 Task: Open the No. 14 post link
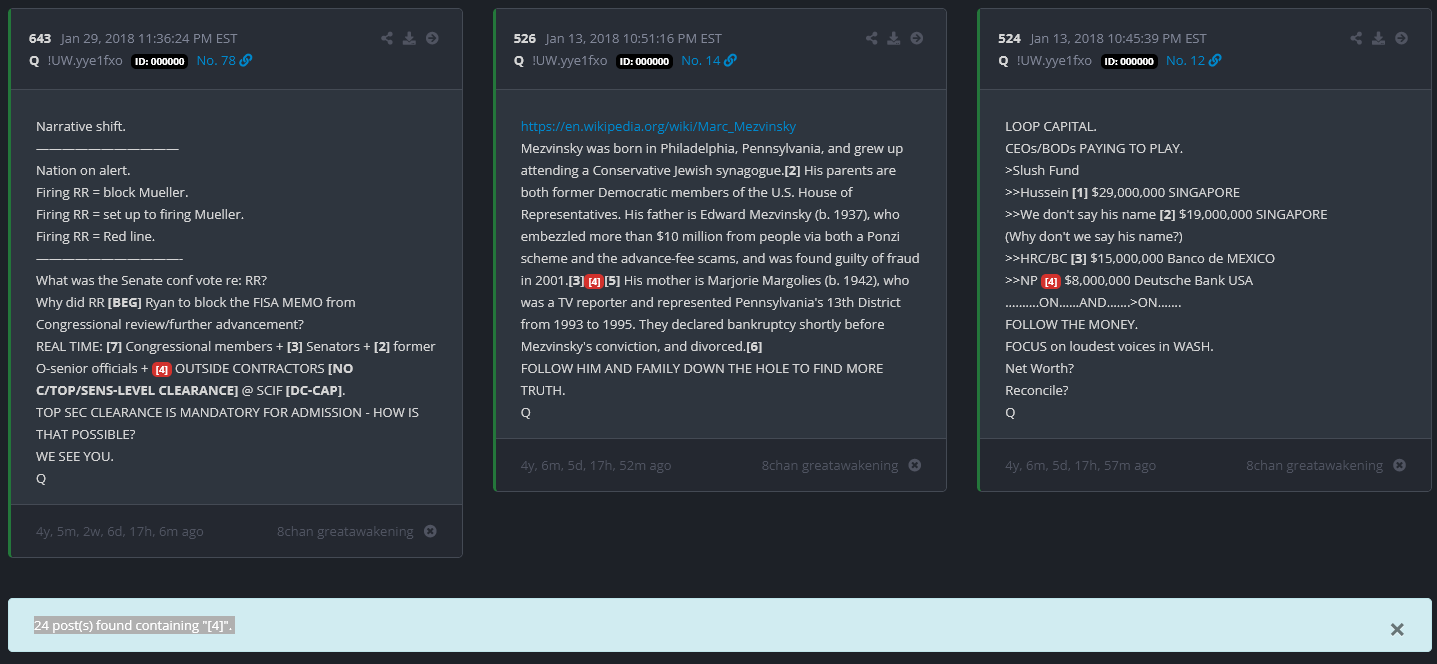pos(708,60)
